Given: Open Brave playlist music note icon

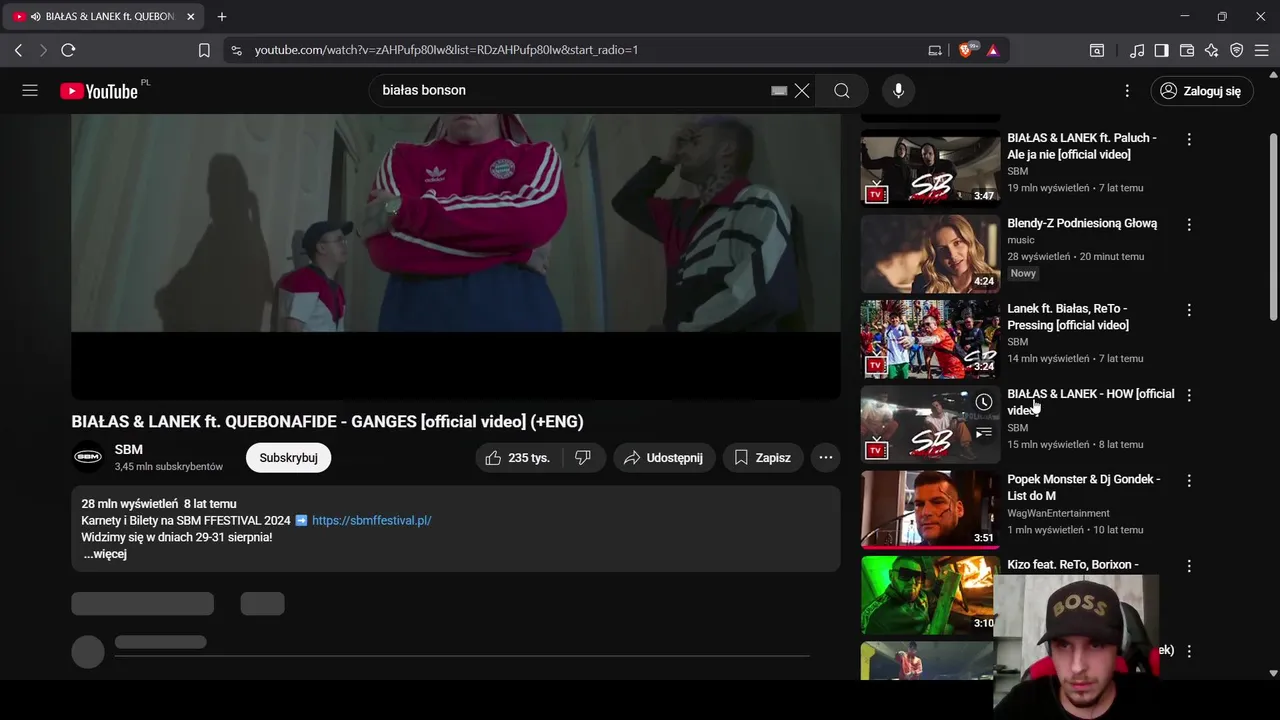Looking at the screenshot, I should [x=1137, y=50].
